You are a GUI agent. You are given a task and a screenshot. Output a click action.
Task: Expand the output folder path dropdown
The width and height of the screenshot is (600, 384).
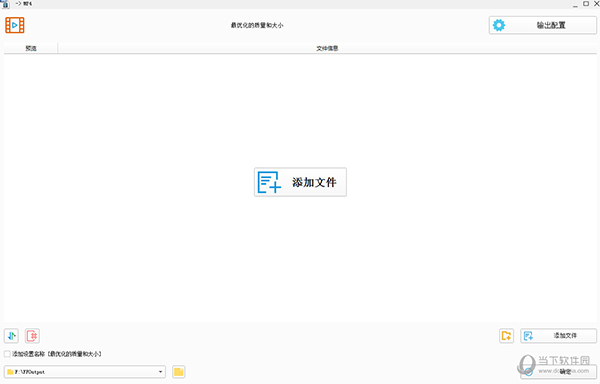[x=161, y=372]
